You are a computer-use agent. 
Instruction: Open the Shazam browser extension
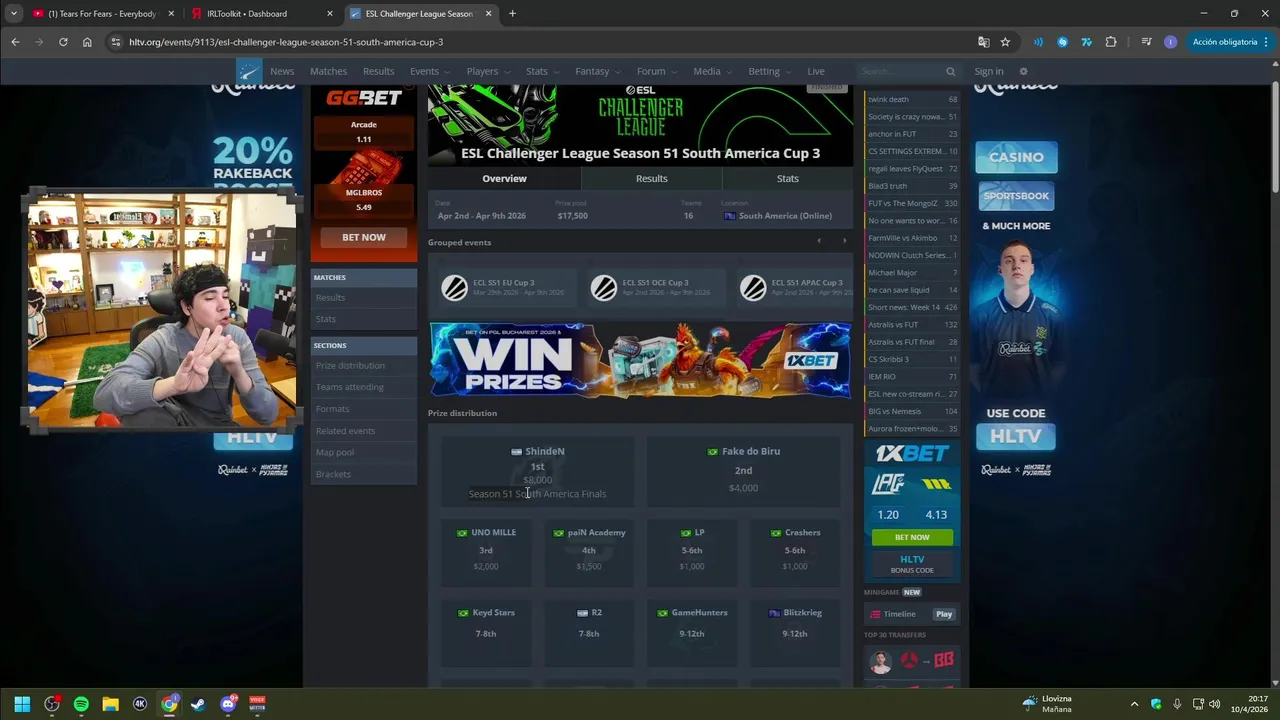1062,42
